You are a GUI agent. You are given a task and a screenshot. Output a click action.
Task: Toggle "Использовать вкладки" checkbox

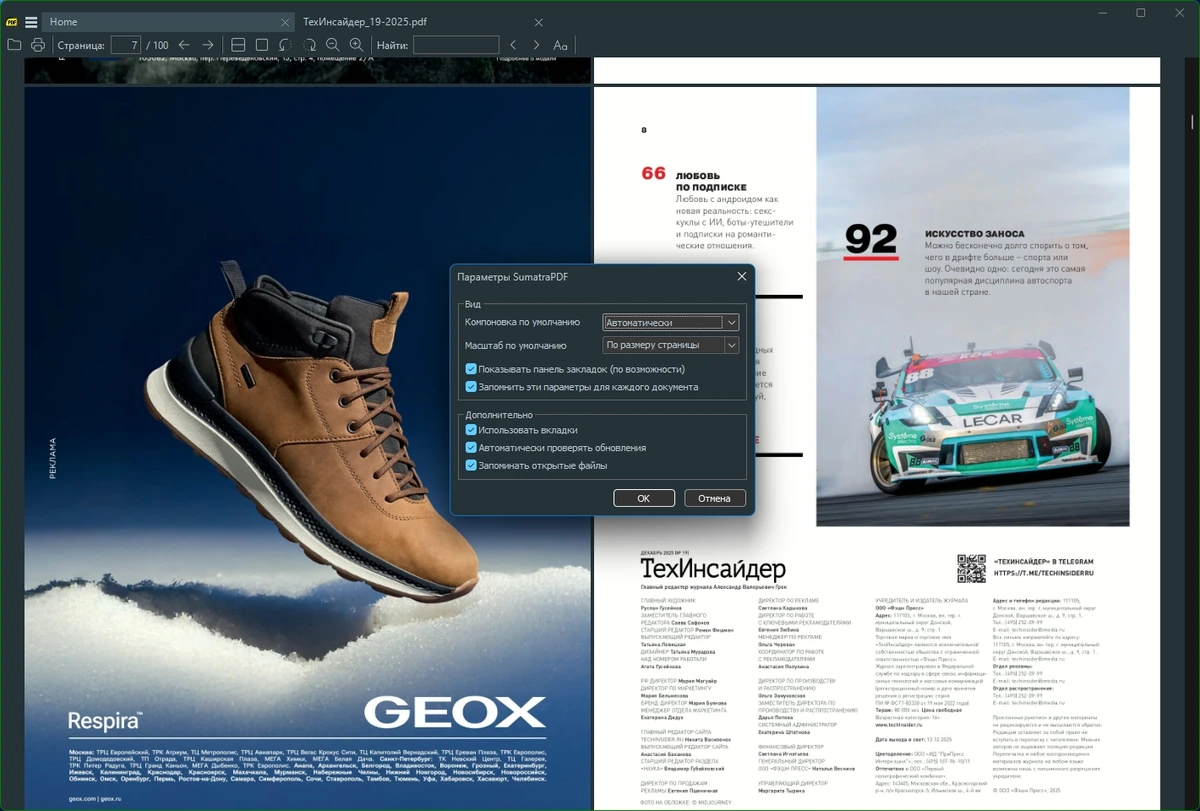tap(471, 430)
